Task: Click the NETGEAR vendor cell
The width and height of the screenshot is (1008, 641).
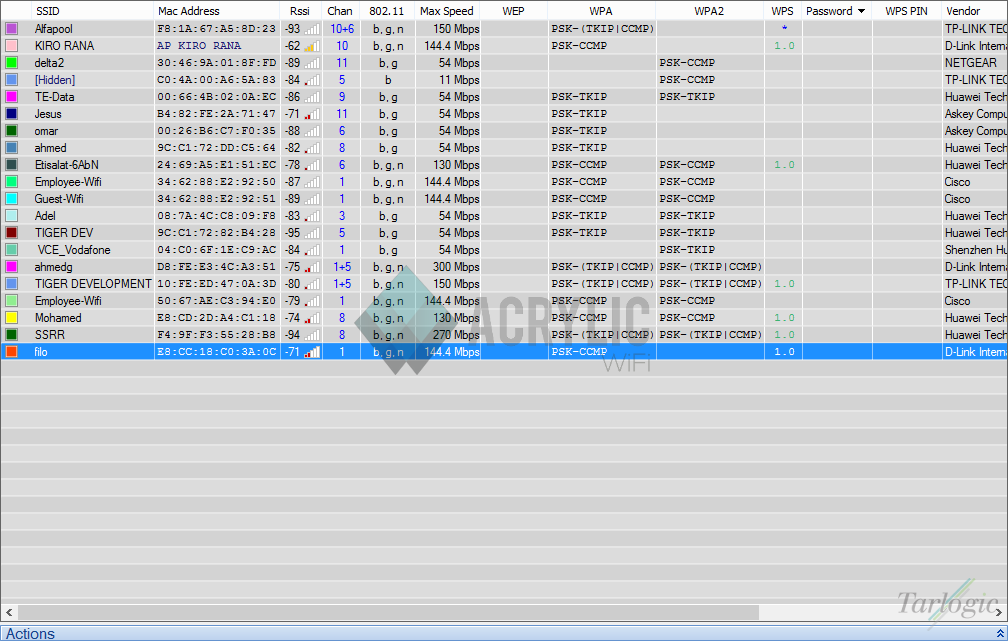Action: tap(971, 62)
